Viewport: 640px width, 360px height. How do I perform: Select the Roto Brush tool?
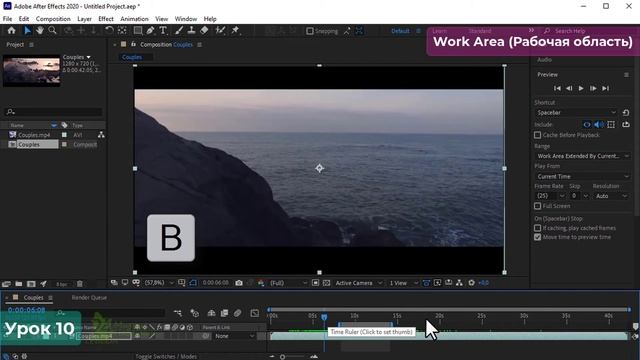pyautogui.click(x=220, y=31)
